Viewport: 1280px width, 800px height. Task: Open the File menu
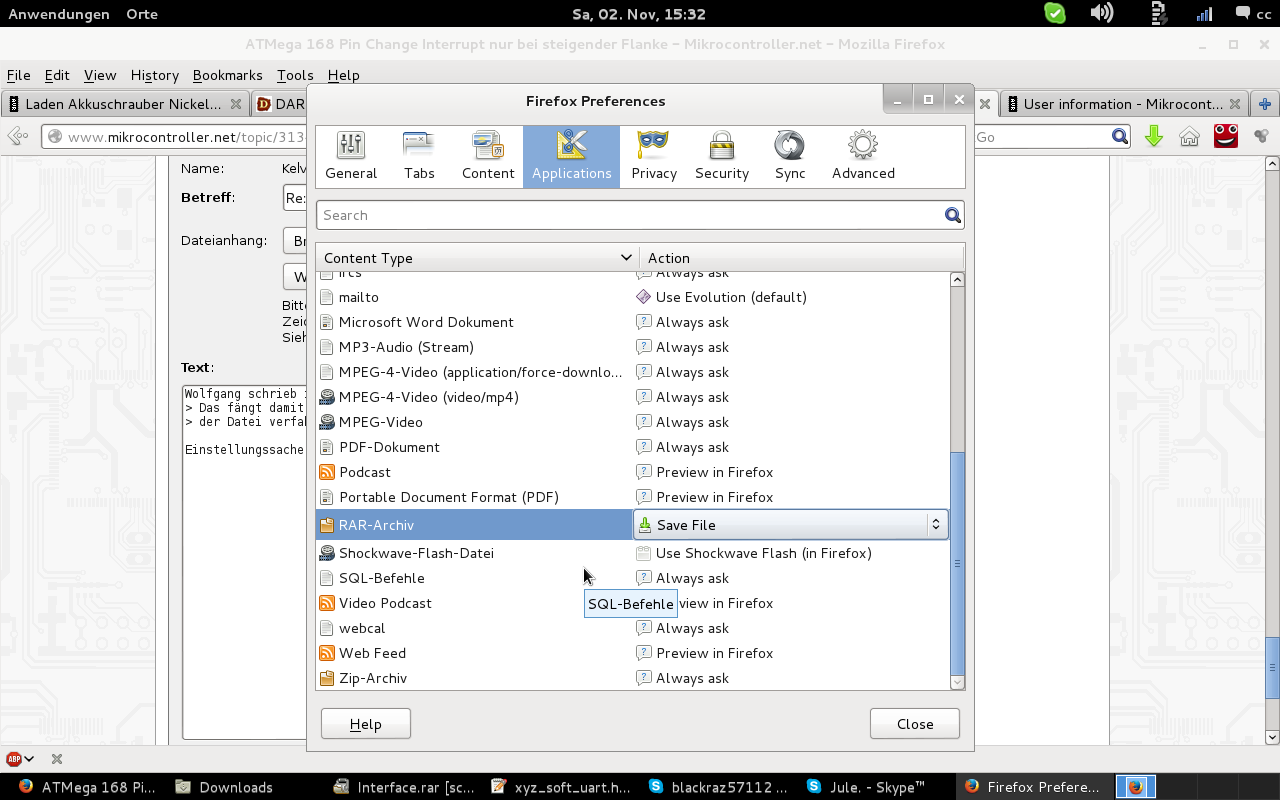click(18, 75)
